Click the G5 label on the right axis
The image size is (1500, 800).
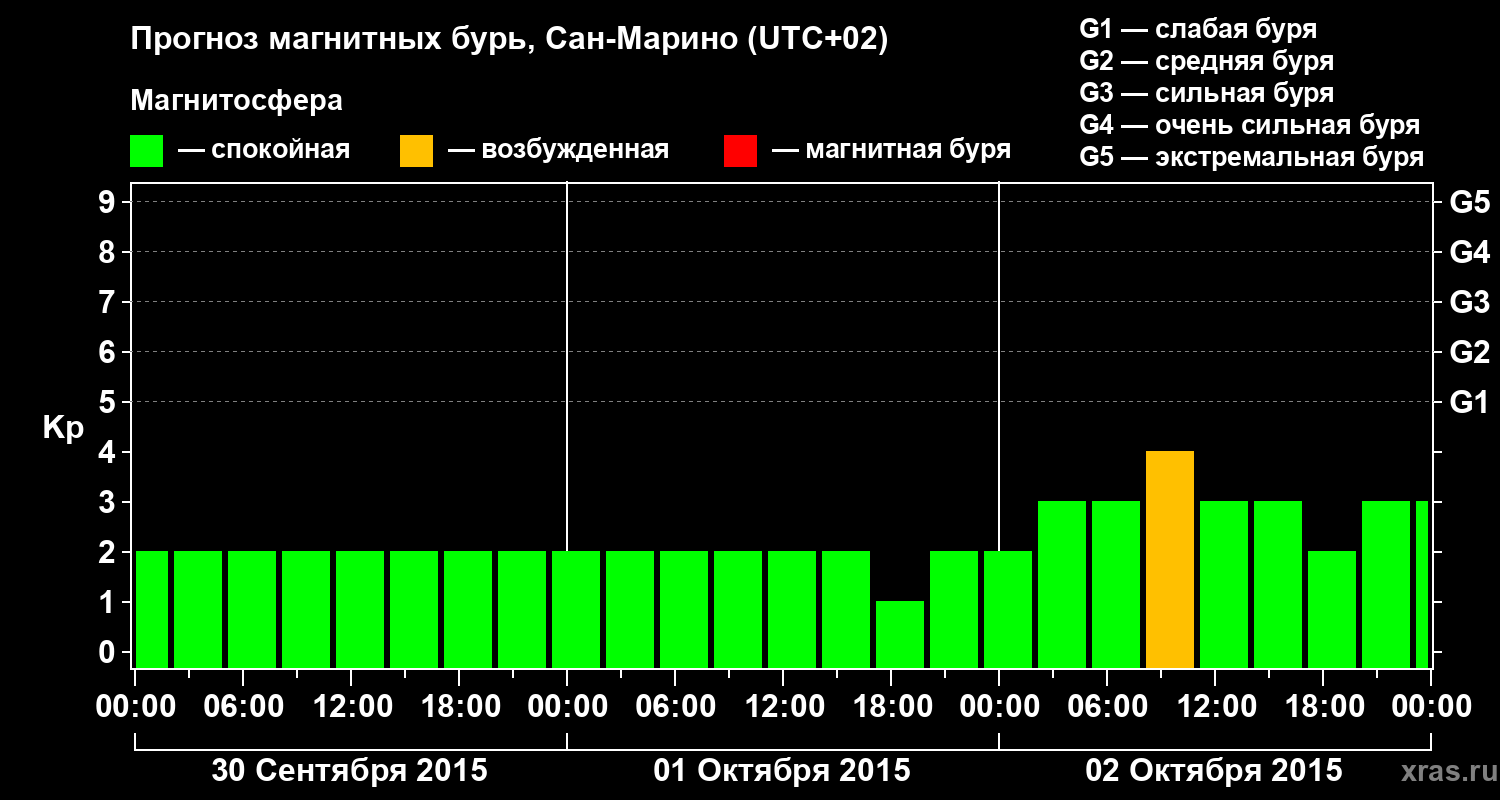pos(1470,202)
